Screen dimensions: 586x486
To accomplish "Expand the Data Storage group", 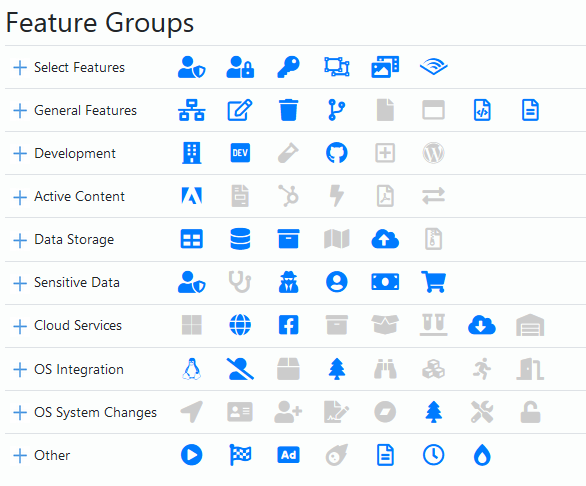I will pyautogui.click(x=20, y=240).
